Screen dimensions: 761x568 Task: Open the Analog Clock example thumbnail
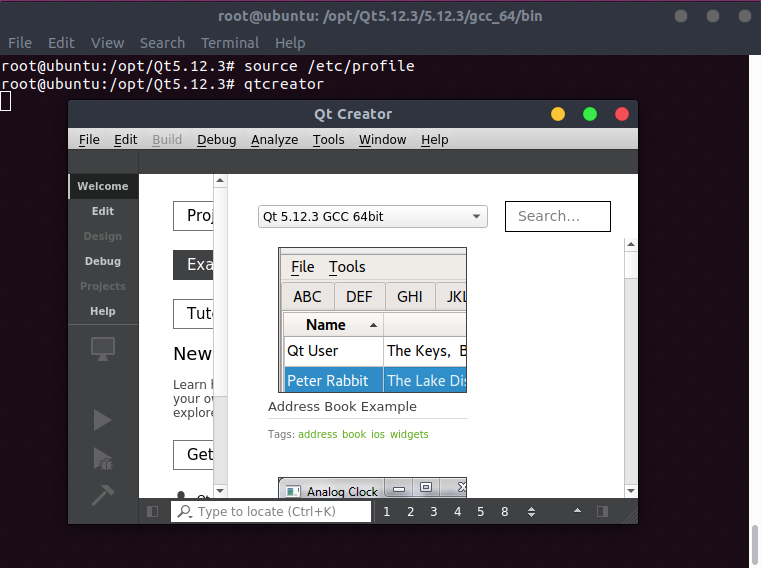[x=372, y=488]
